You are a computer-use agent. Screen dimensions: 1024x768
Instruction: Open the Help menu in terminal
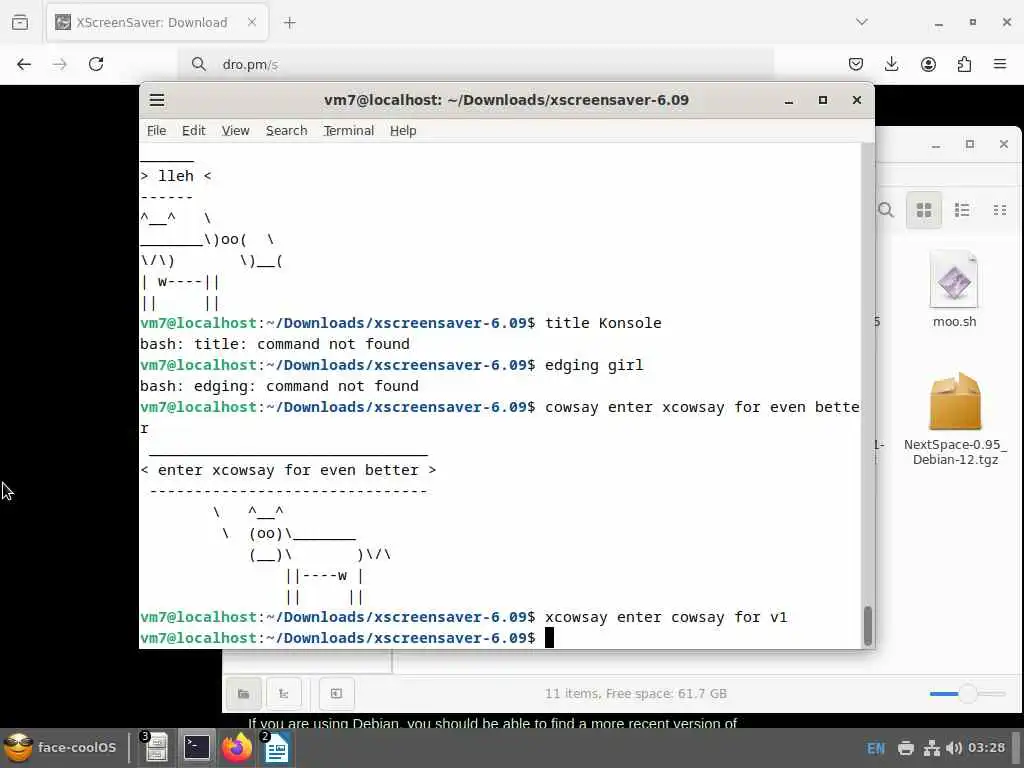coord(403,131)
